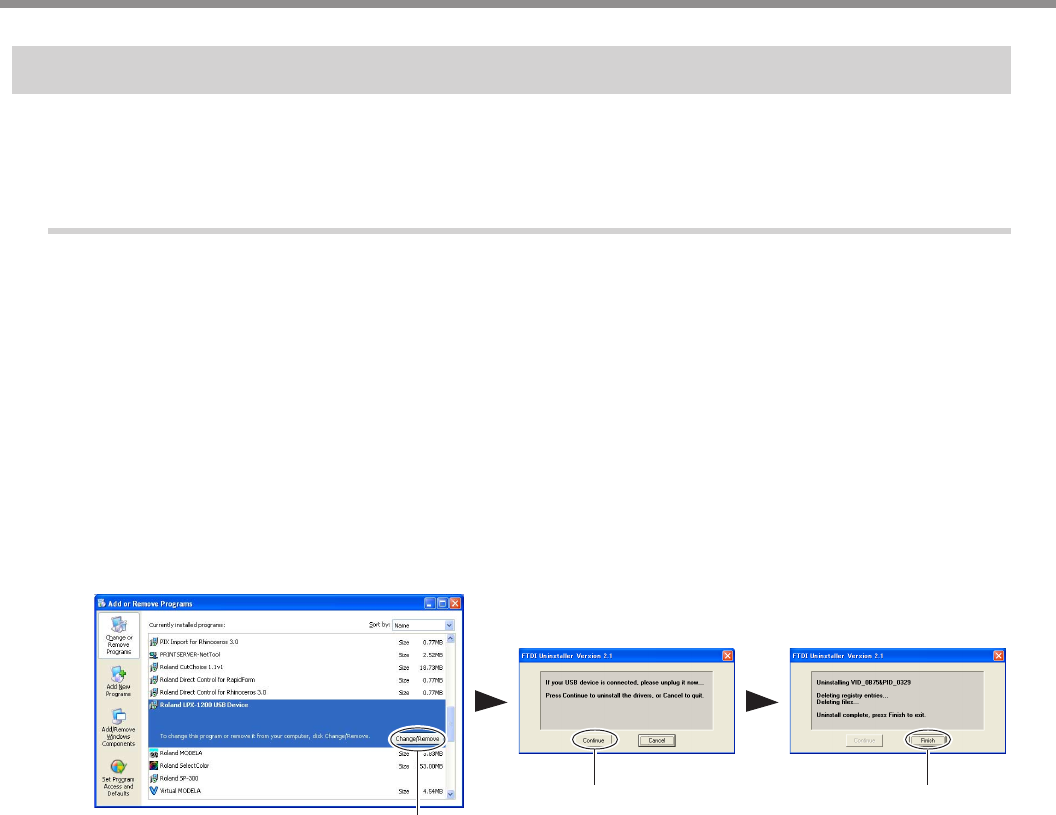1056x815 pixels.
Task: Close the Add or Remove Programs window
Action: pos(455,604)
